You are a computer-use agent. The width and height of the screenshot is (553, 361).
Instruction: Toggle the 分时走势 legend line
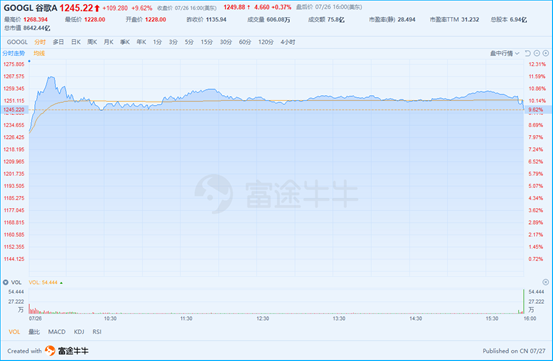[14, 53]
